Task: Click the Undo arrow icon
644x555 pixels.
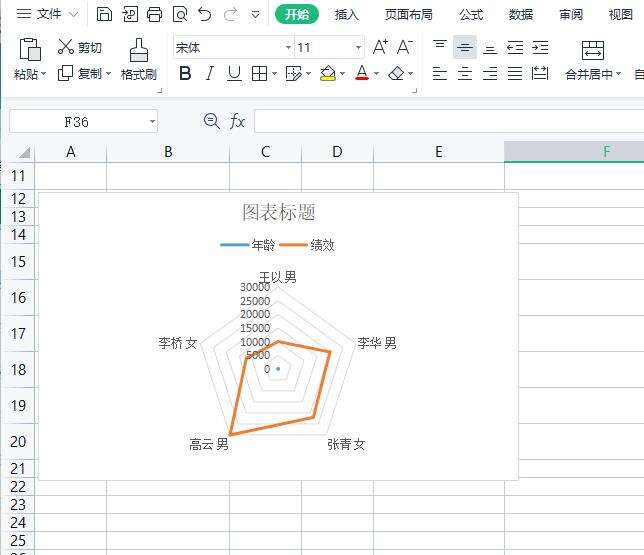Action: 205,14
